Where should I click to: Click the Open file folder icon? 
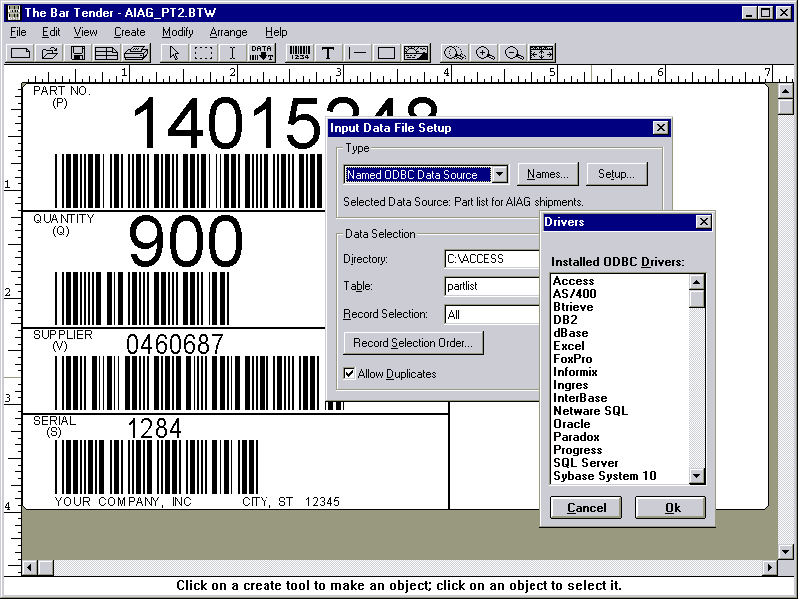tap(49, 53)
